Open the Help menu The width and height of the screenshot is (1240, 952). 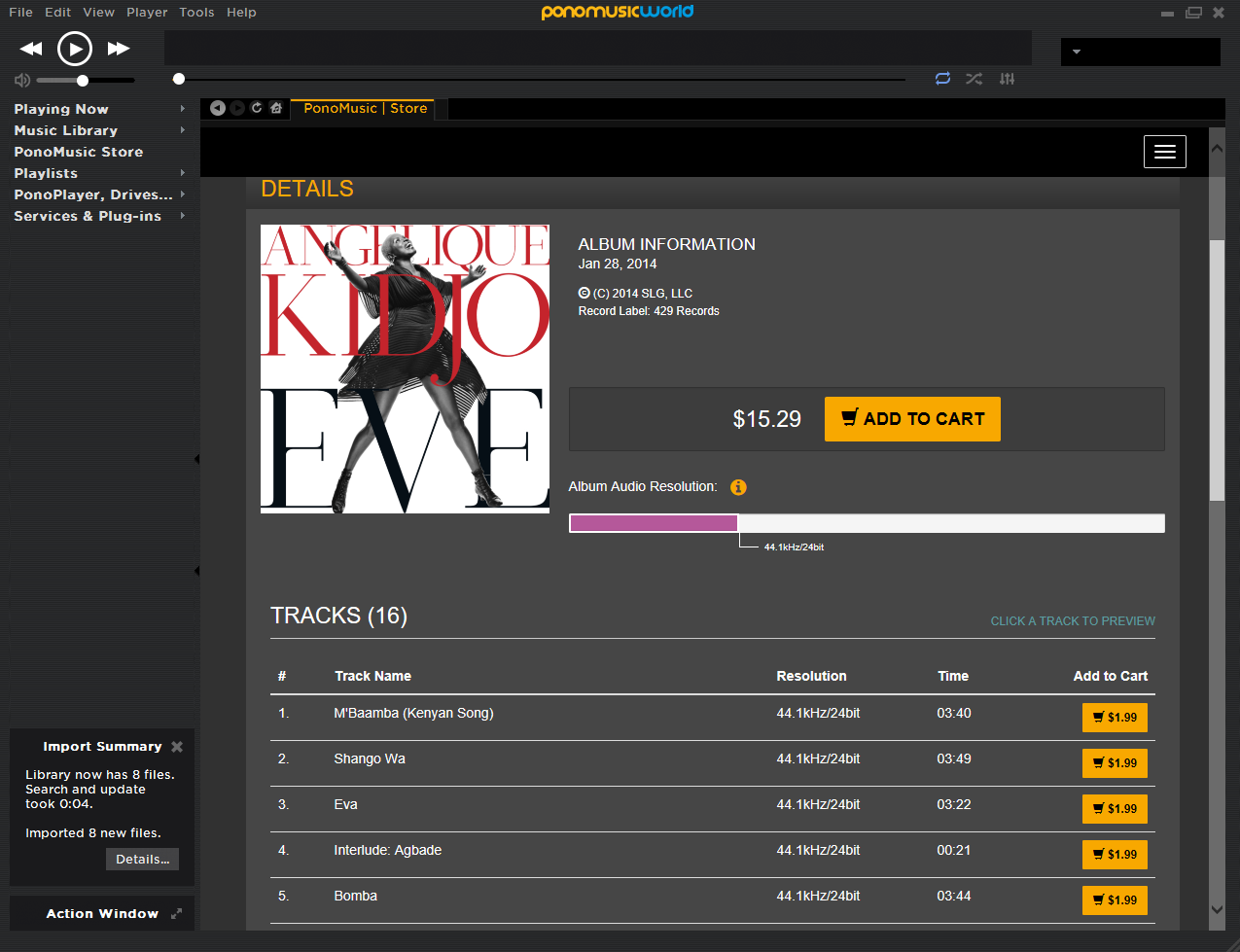tap(241, 13)
